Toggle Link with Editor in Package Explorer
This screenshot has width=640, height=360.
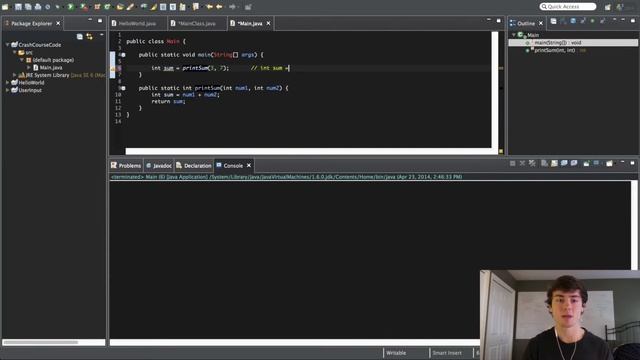[89, 37]
